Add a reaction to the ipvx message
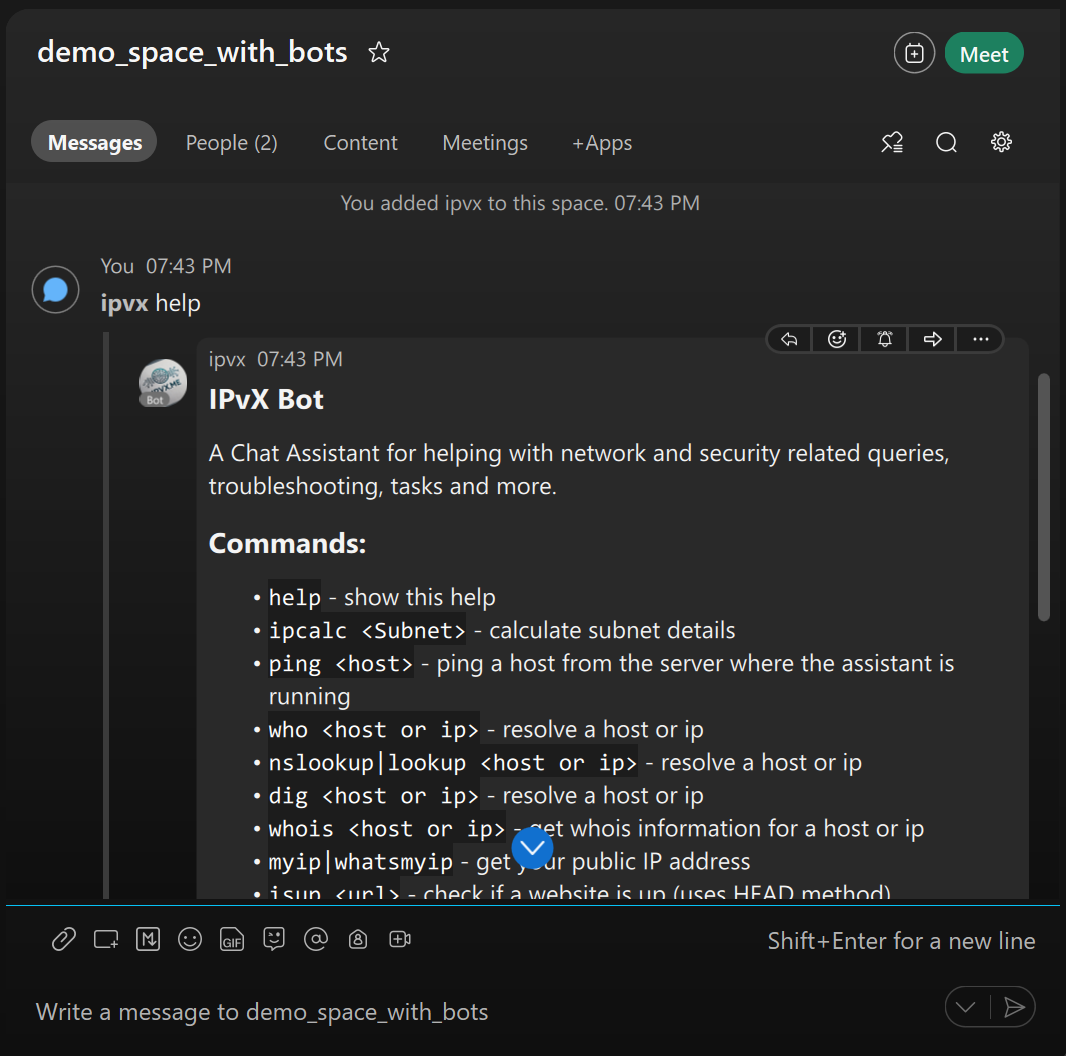This screenshot has width=1066, height=1056. (x=837, y=339)
